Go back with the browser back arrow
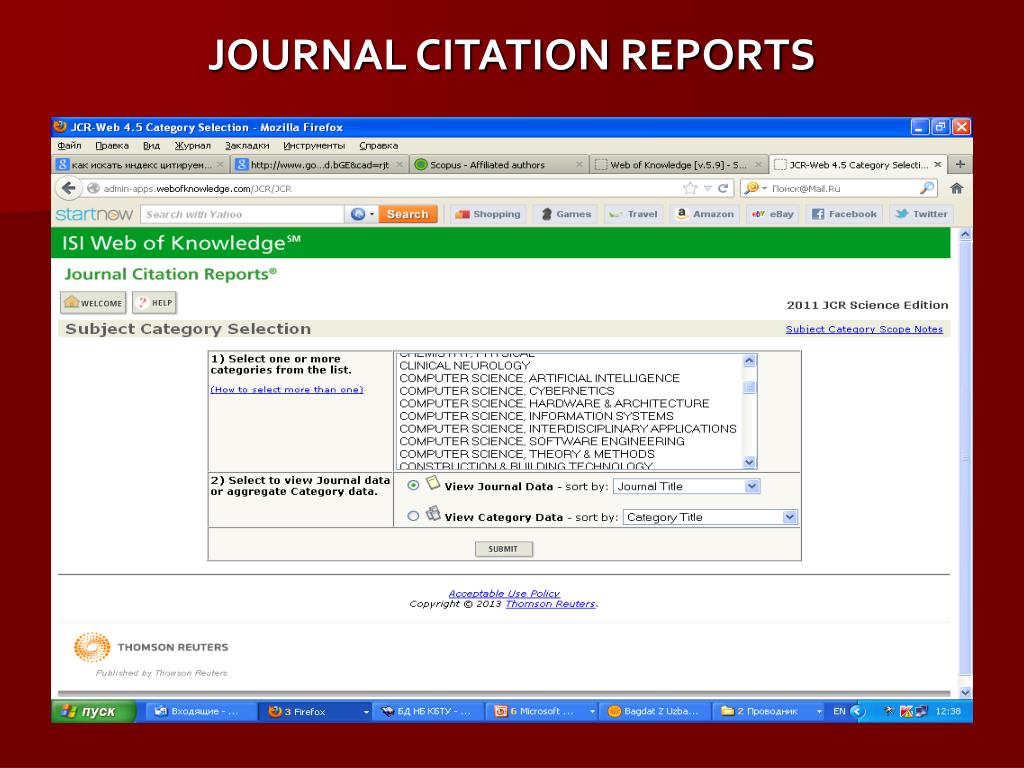The image size is (1024, 768). 68,188
